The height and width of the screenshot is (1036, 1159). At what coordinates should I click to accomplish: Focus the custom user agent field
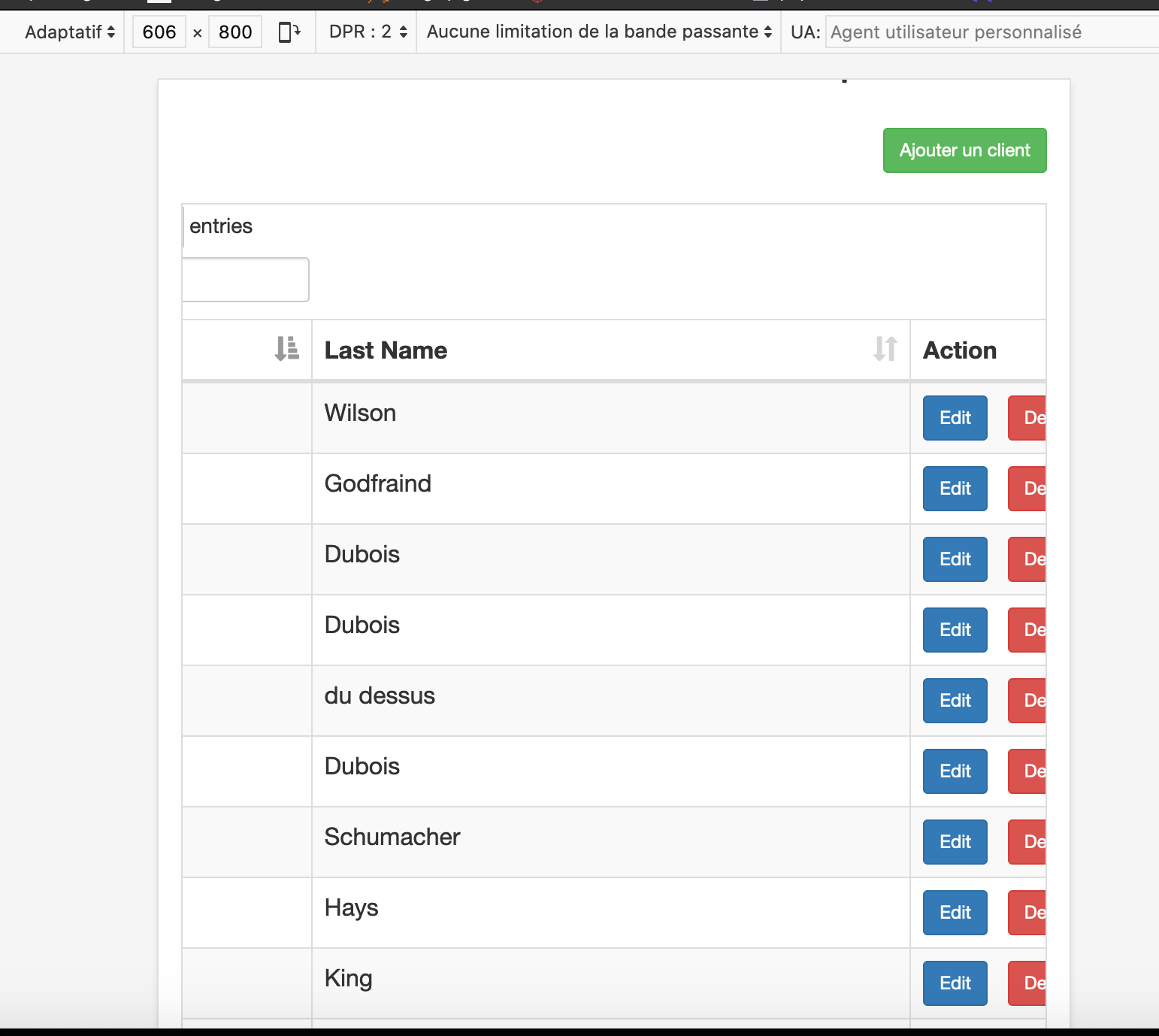(x=992, y=32)
